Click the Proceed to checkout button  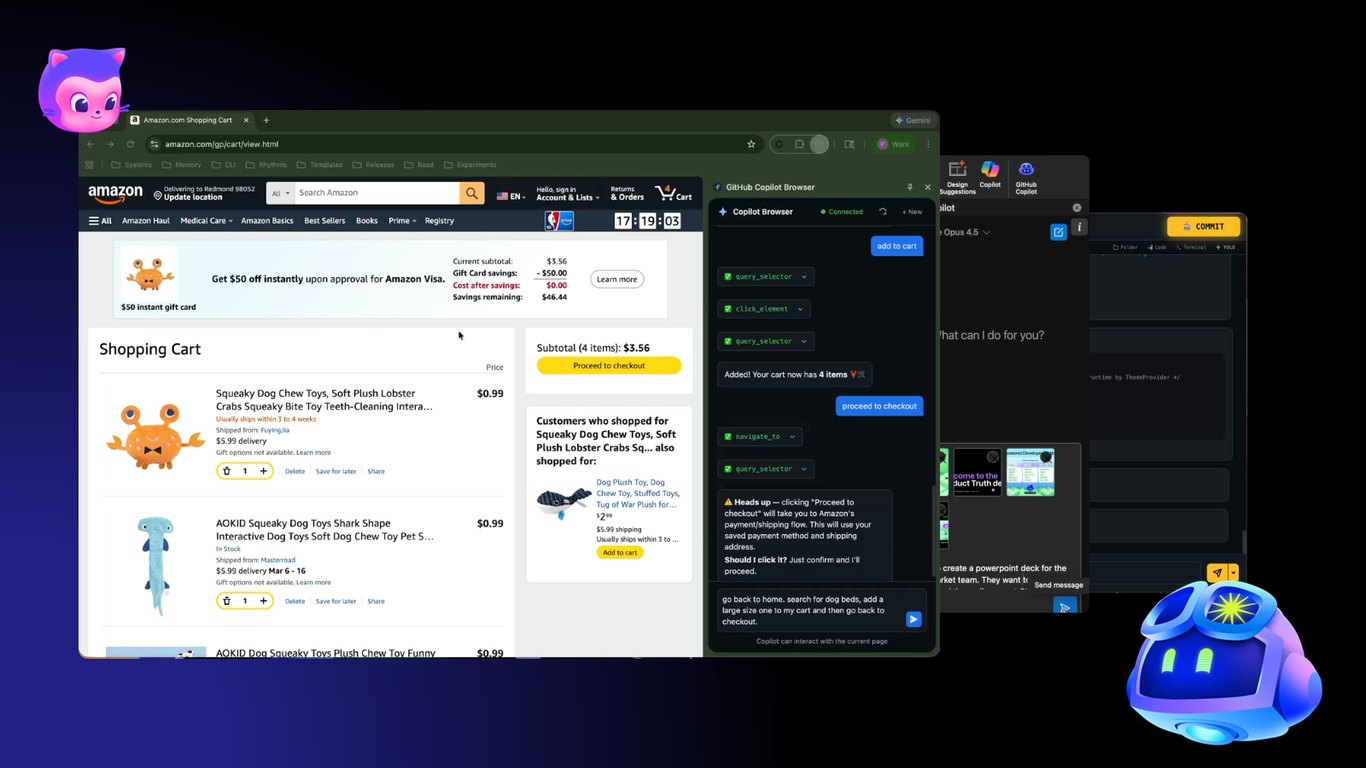609,366
